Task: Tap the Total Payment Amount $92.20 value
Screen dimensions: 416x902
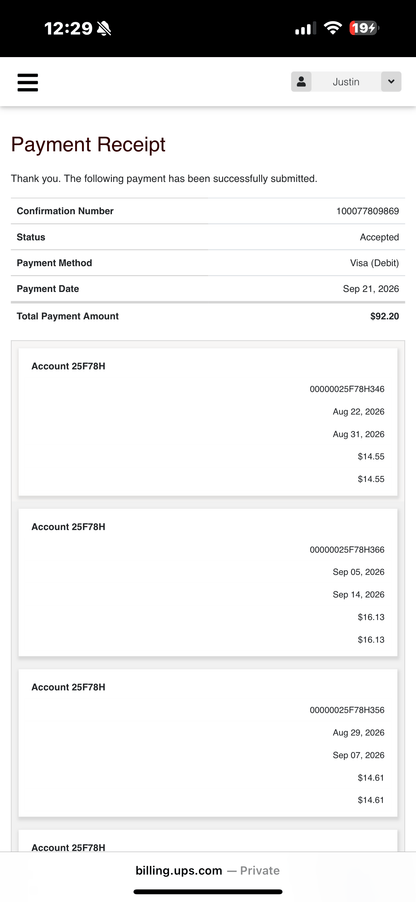Action: 384,316
